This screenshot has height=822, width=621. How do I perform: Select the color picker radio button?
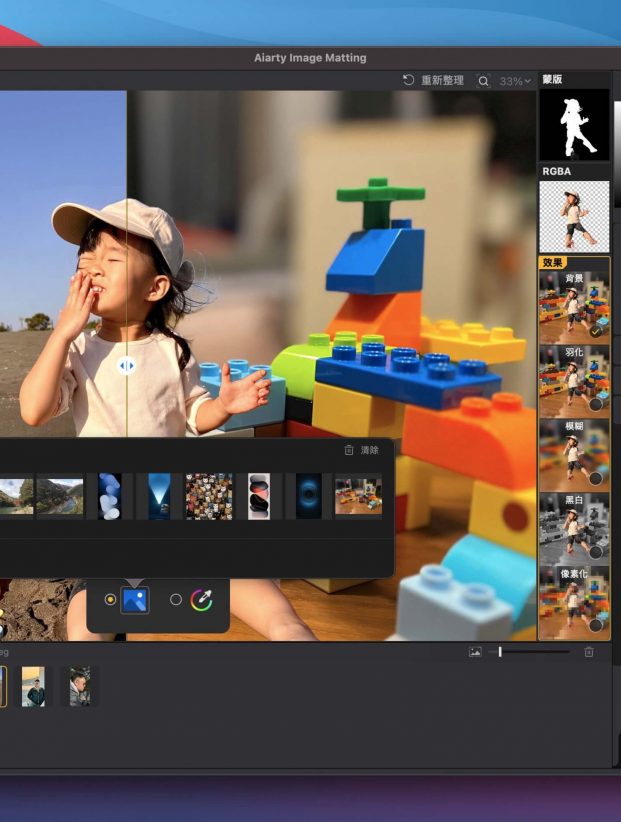[x=176, y=599]
